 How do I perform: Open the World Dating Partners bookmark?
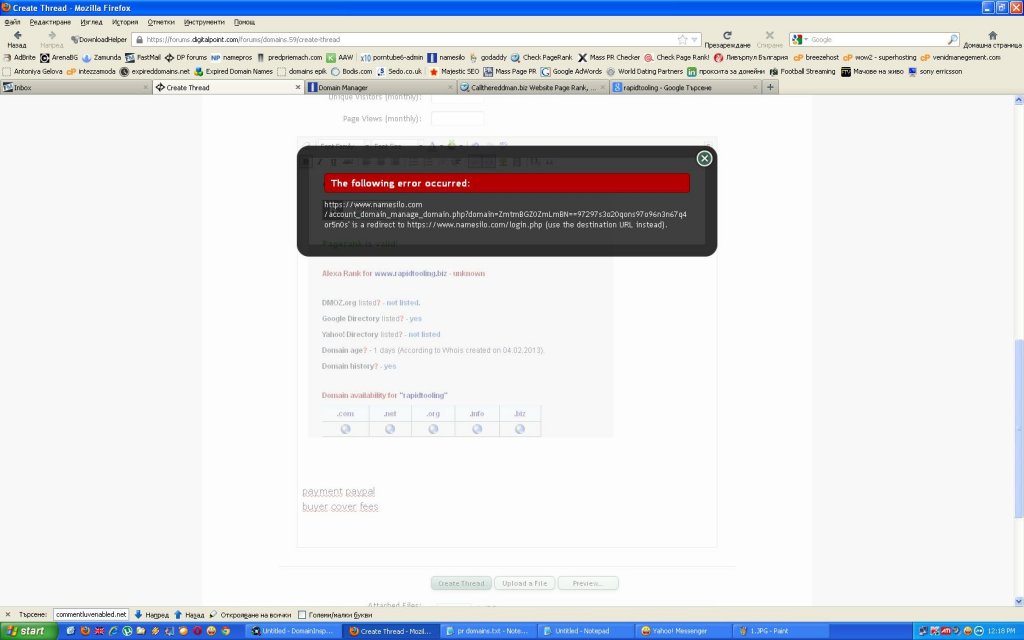pos(644,72)
